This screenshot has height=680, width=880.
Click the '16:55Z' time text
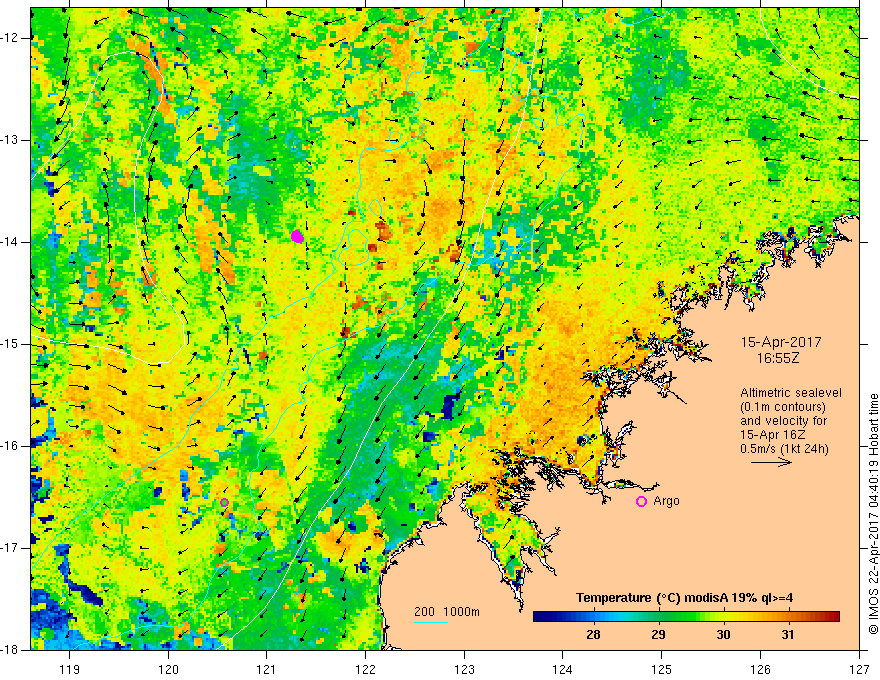(x=778, y=357)
